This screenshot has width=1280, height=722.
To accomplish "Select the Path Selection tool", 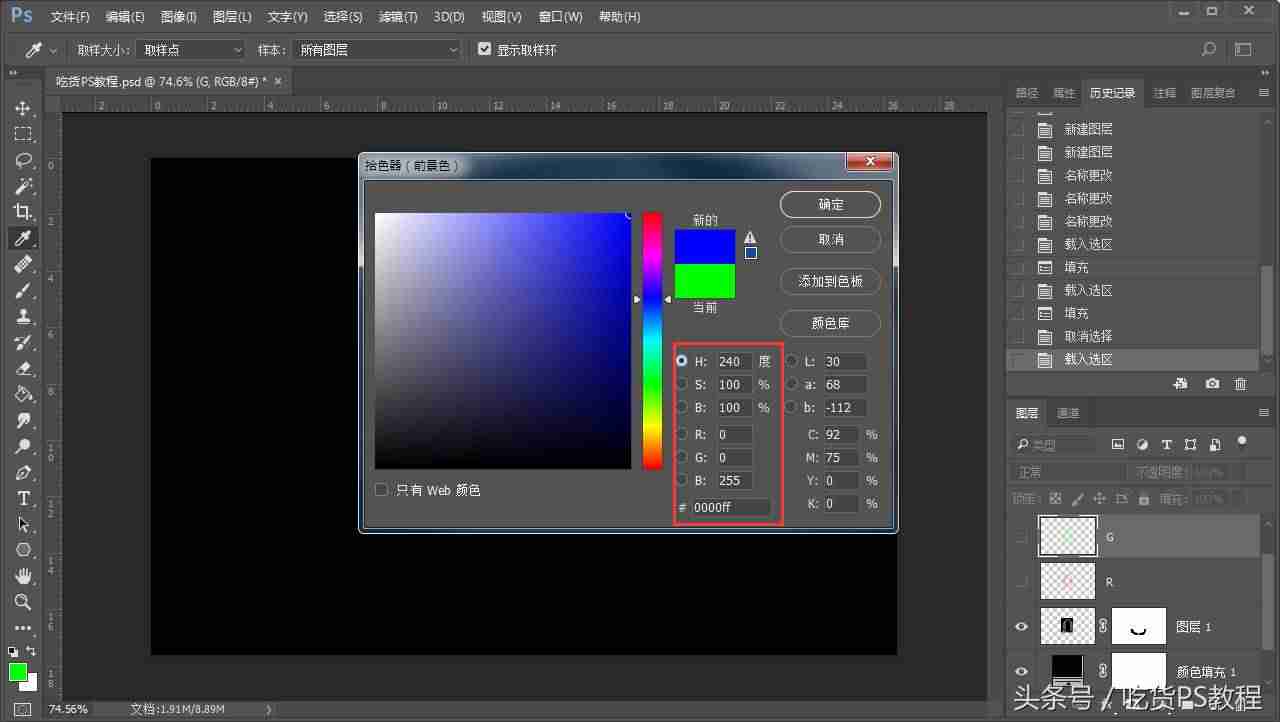I will pos(23,524).
